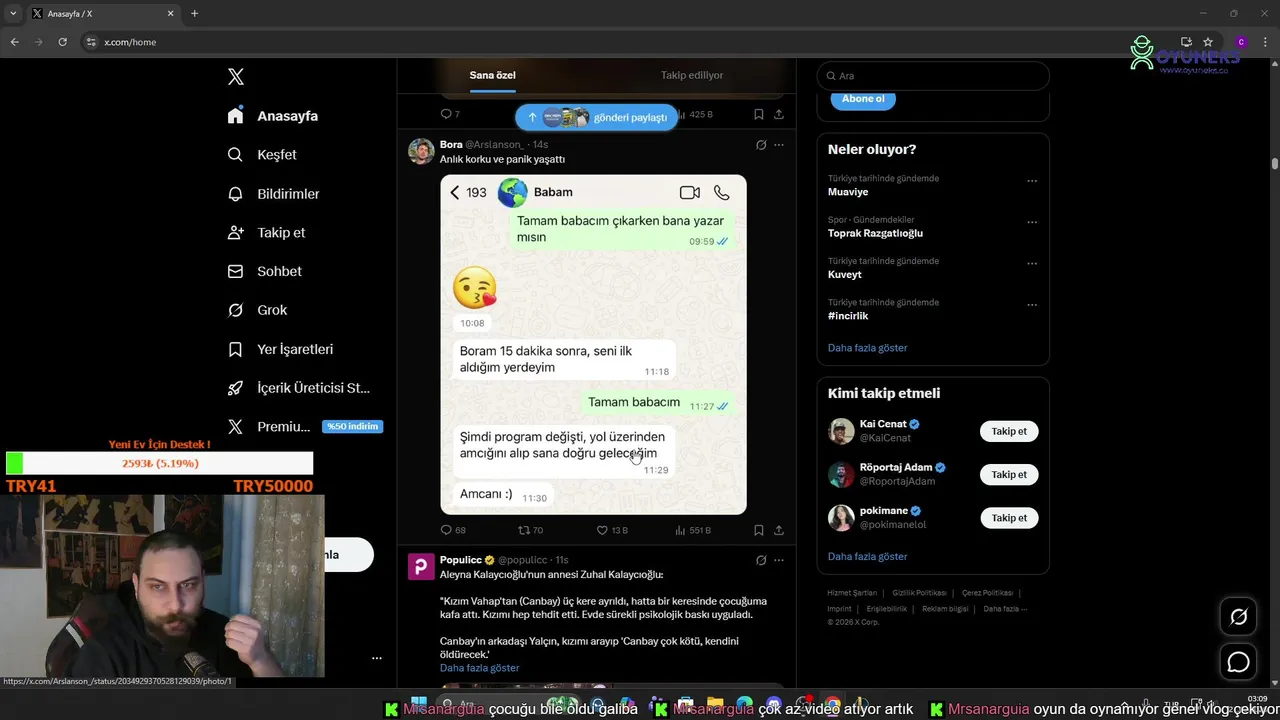Image resolution: width=1280 pixels, height=720 pixels.
Task: Open İçerik Üreticisi Stüdyosu item
Action: [299, 388]
